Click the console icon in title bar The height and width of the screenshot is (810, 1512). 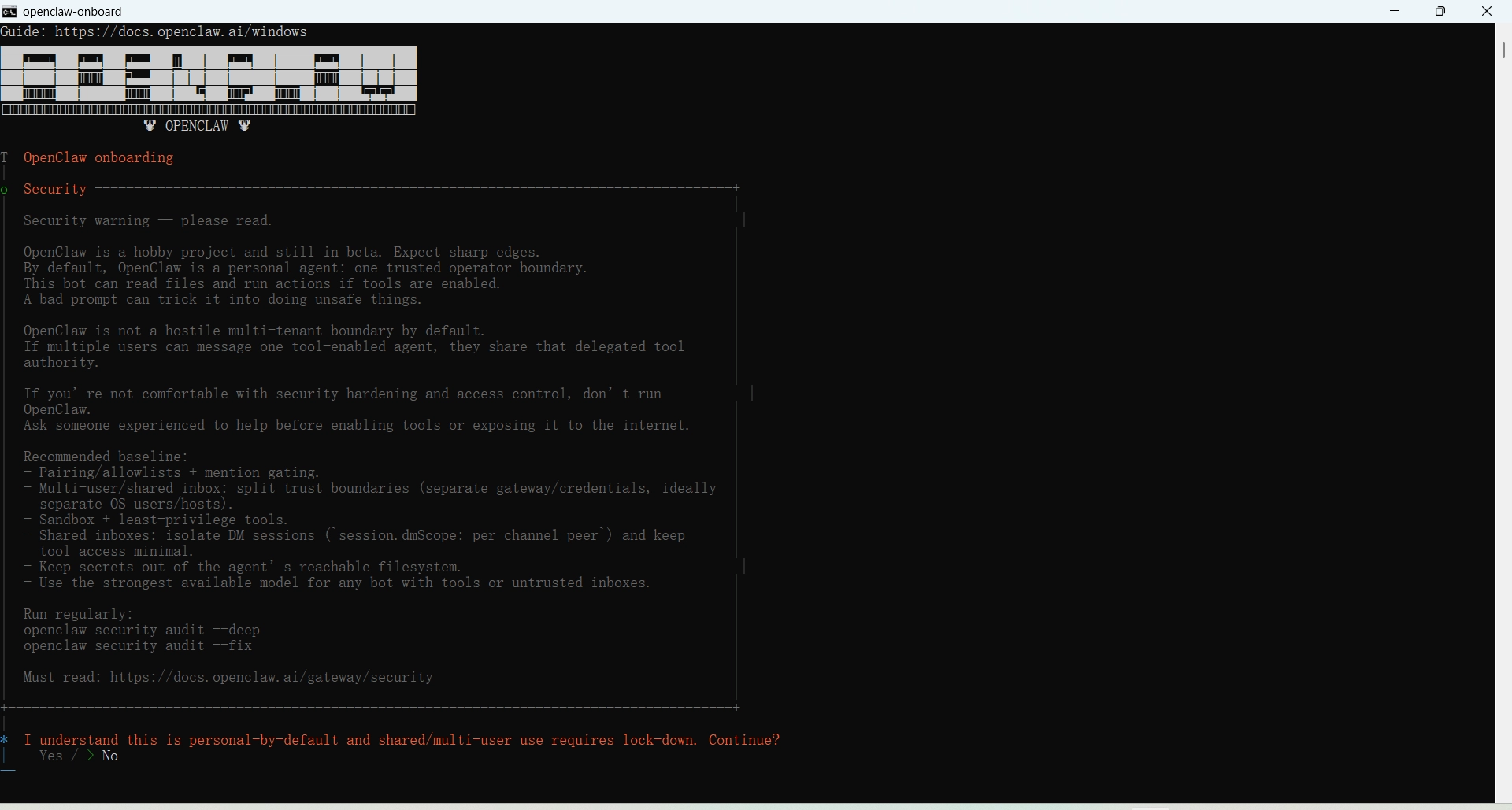pos(9,12)
